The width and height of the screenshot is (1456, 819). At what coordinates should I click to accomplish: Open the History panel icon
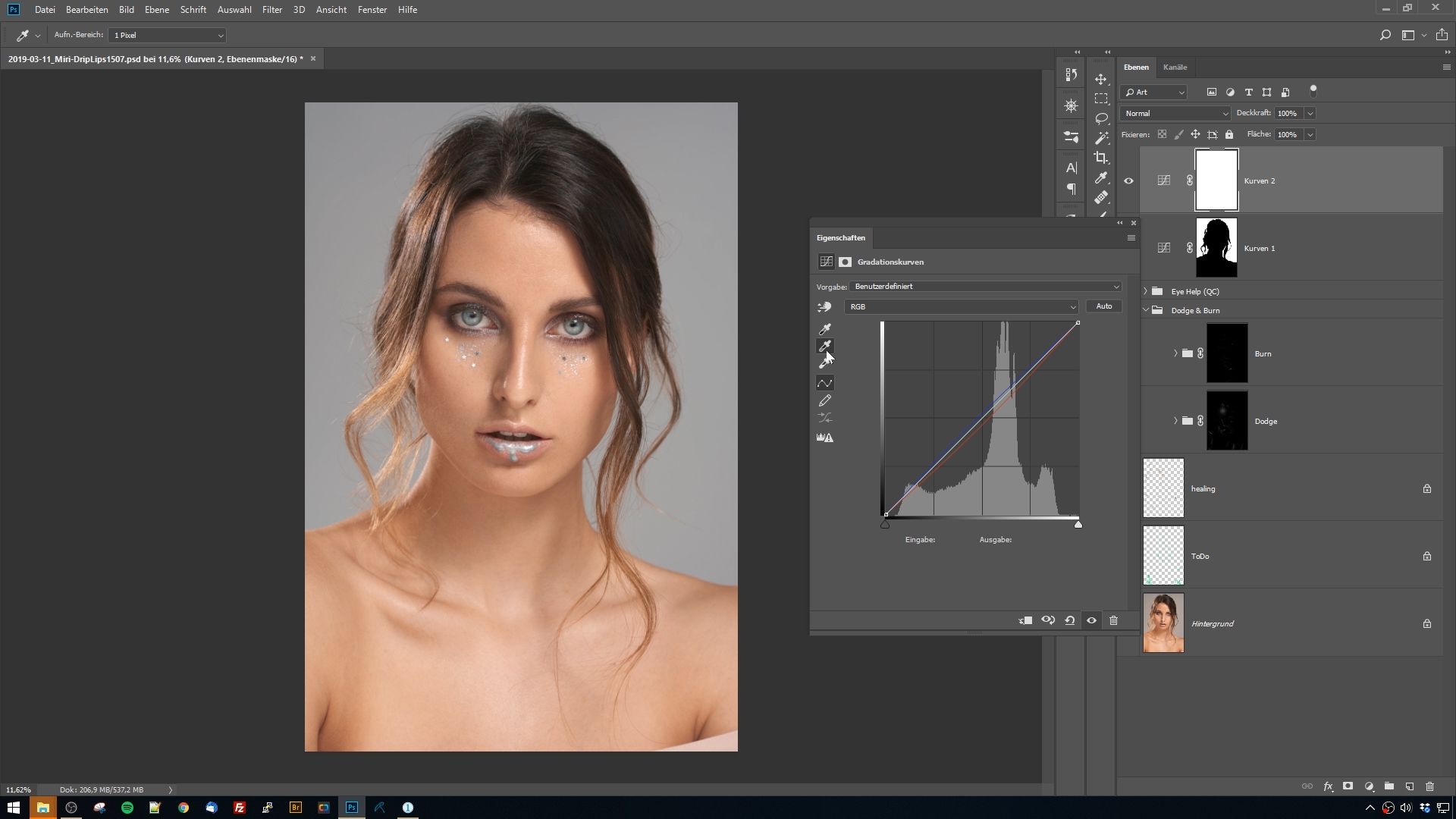click(x=1071, y=74)
